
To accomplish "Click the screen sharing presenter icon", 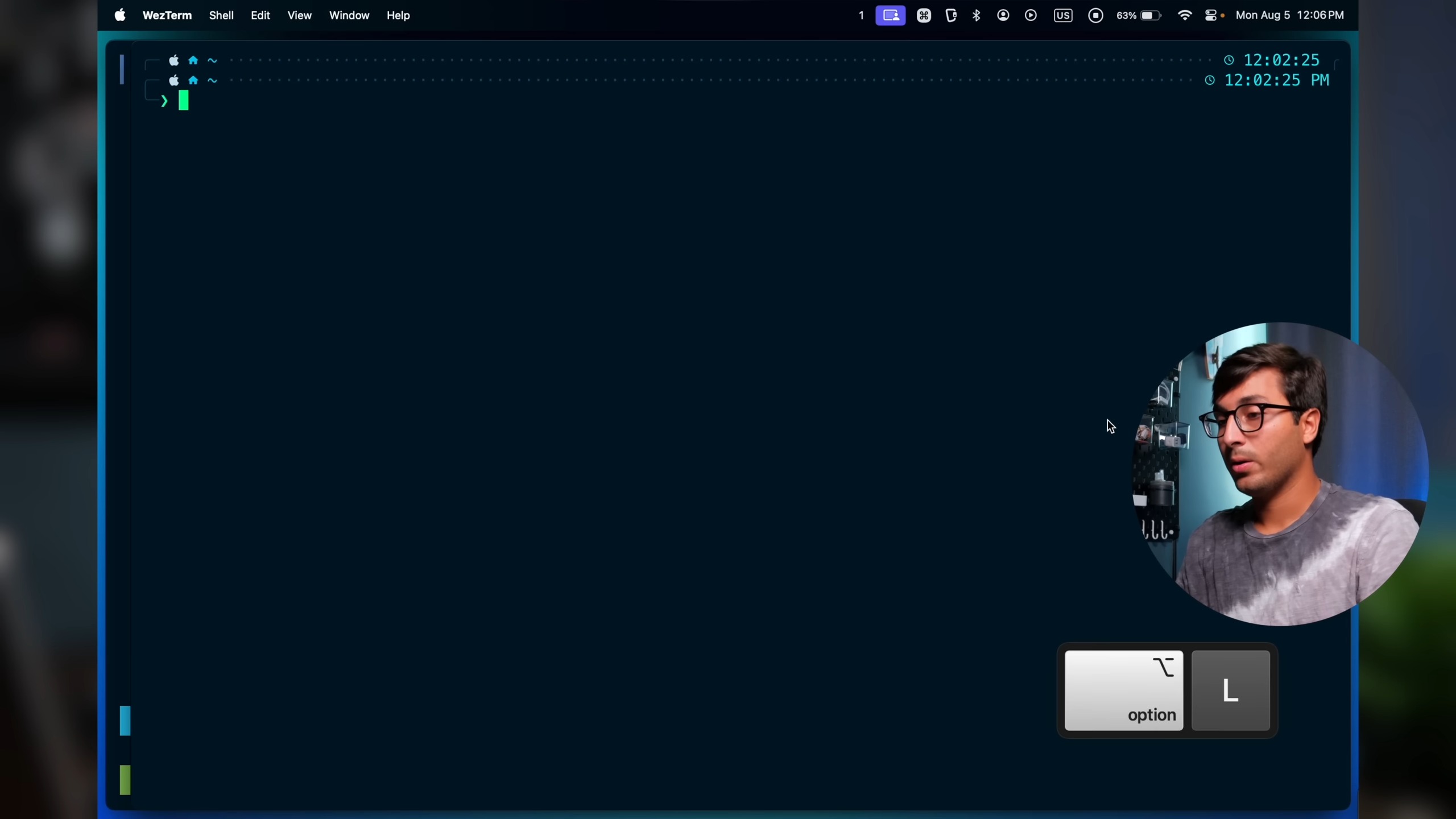I will point(890,15).
